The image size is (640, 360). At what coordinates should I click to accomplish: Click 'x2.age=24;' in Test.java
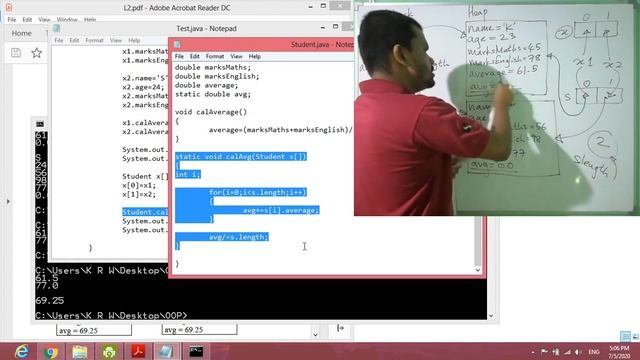tap(143, 87)
